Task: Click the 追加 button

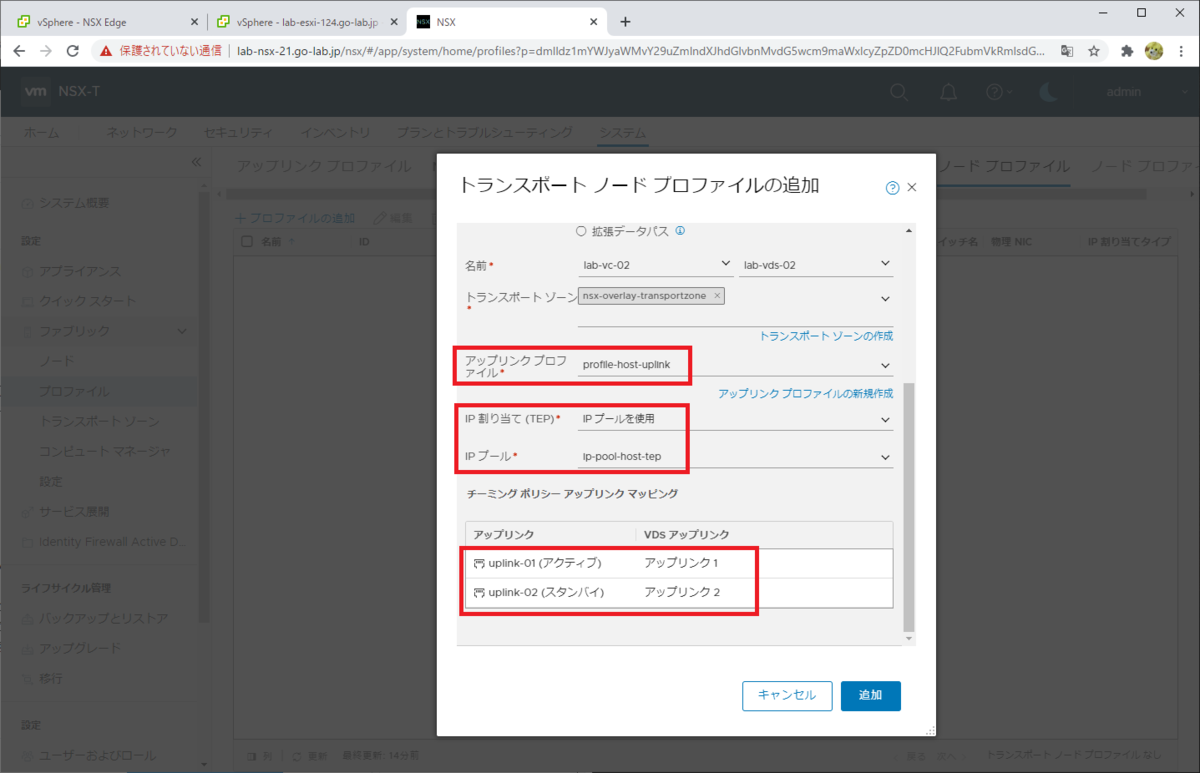Action: 870,696
